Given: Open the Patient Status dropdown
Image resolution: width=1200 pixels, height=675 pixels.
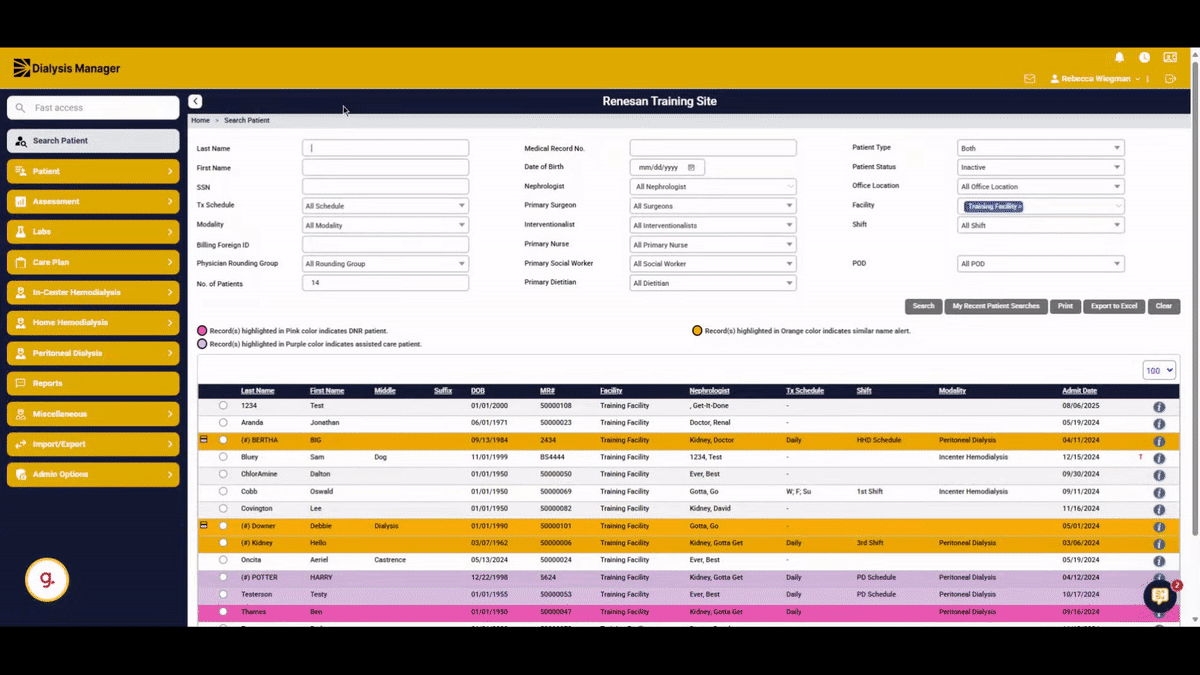Looking at the screenshot, I should click(1041, 167).
